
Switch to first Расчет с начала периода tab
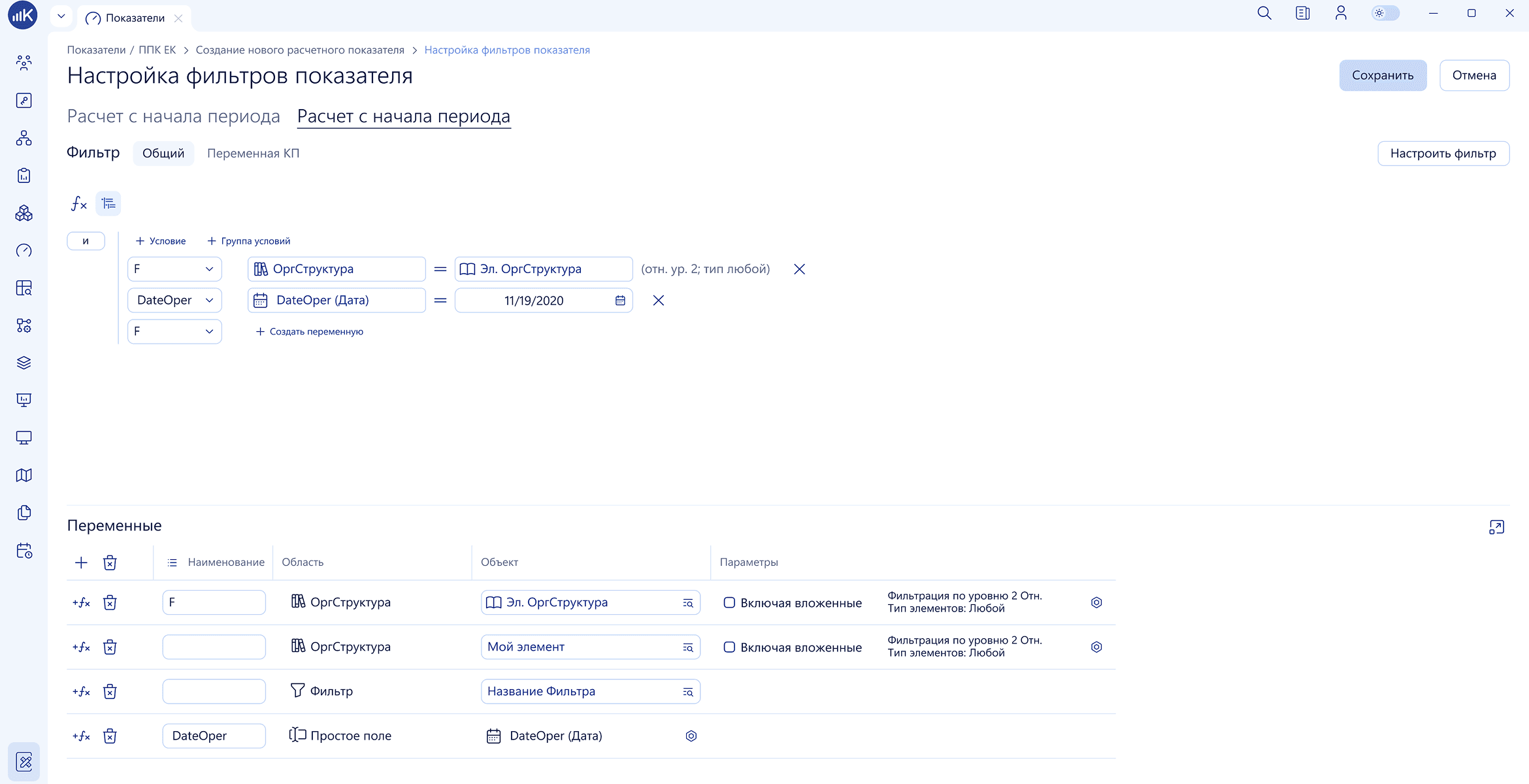tap(174, 116)
